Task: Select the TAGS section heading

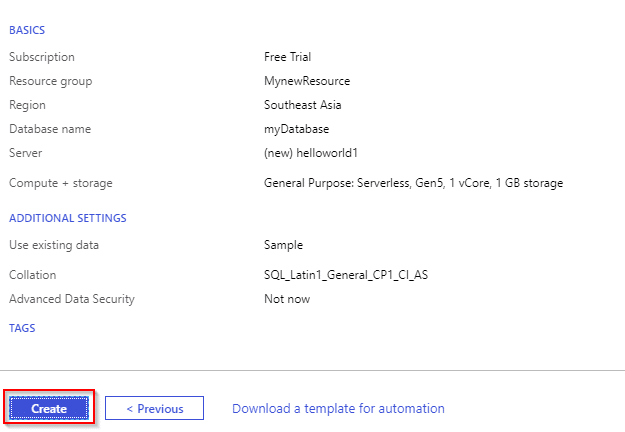Action: (x=22, y=328)
